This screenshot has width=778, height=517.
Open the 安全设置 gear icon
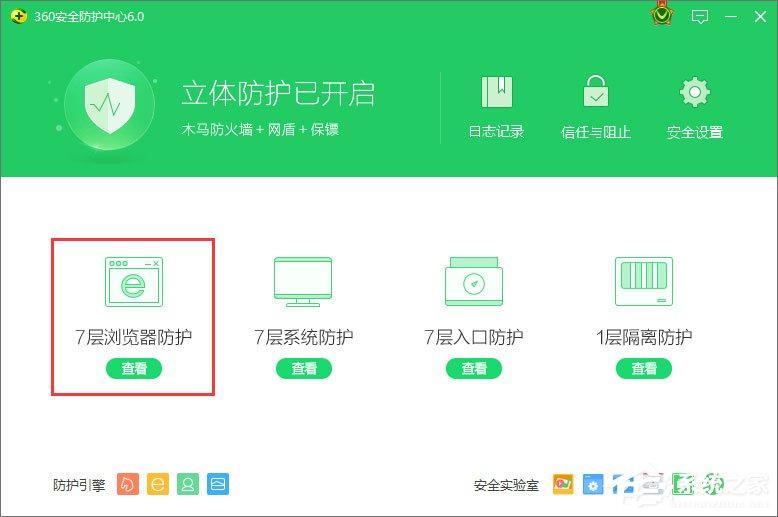tap(695, 92)
